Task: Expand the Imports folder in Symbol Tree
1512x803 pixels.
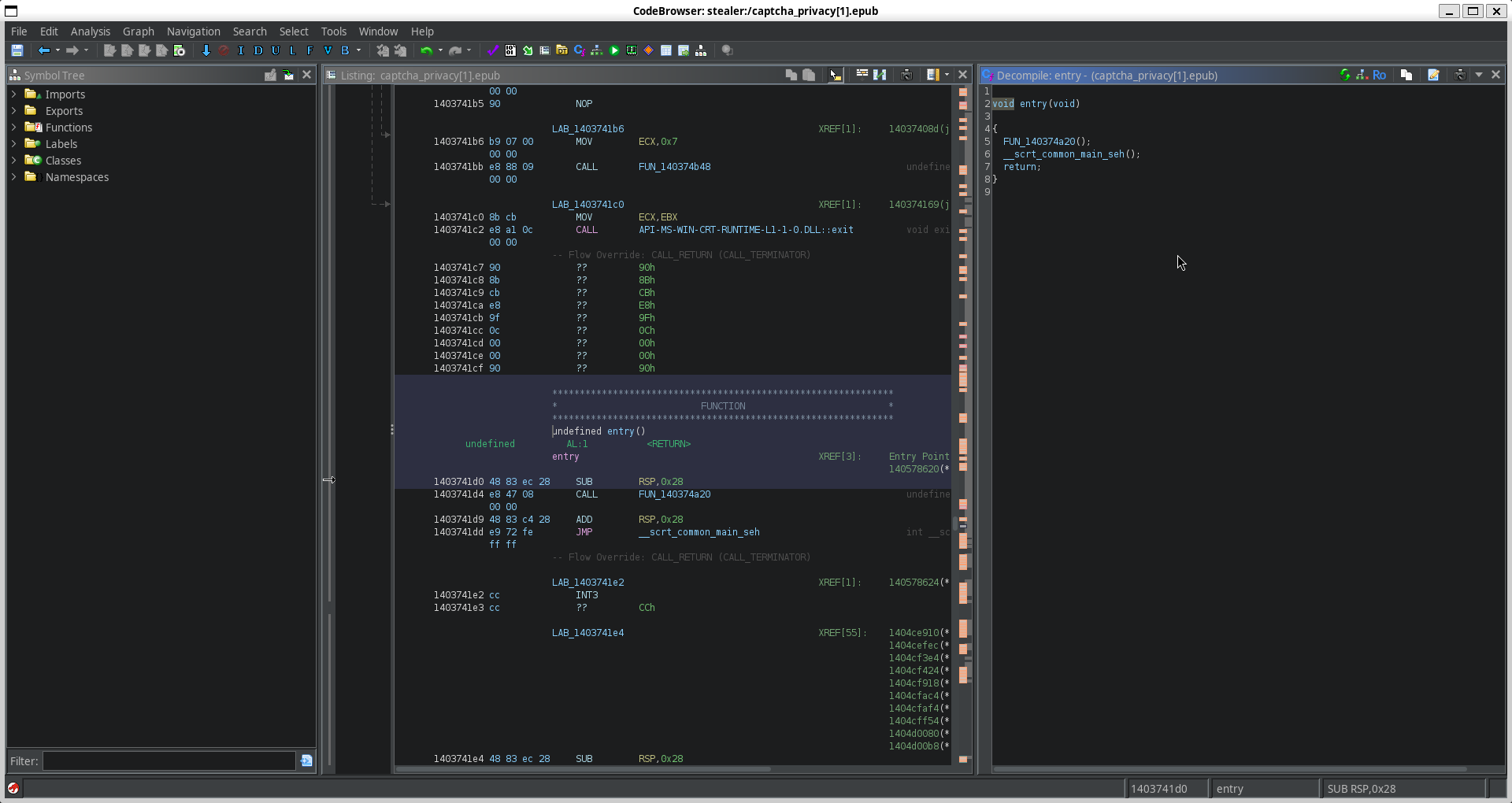Action: point(13,94)
